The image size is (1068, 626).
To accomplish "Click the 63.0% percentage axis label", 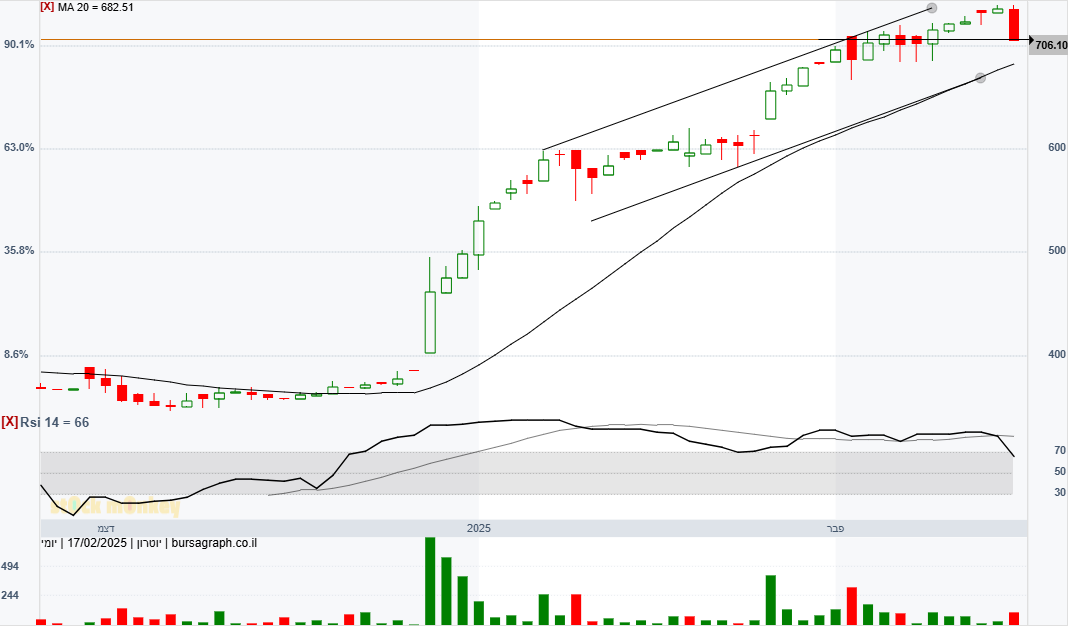I will tap(19, 148).
